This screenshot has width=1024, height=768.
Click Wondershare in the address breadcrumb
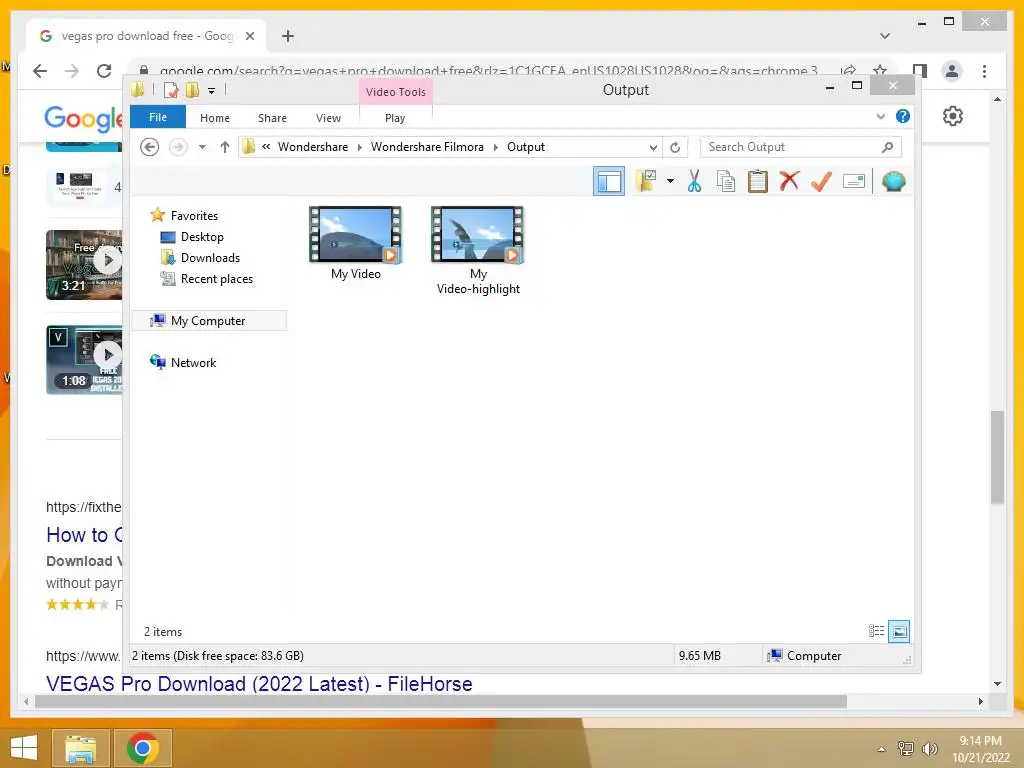pyautogui.click(x=313, y=147)
